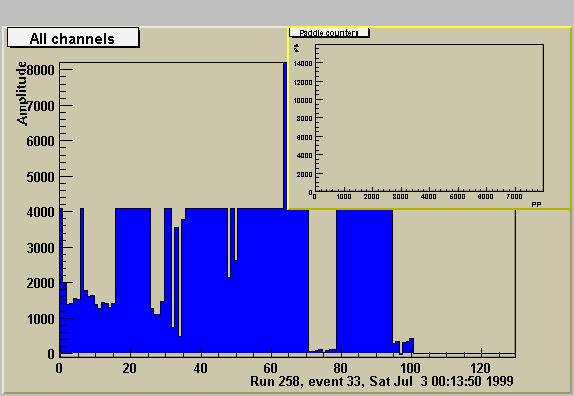Click the tall blue bar near channel 64

(285, 135)
